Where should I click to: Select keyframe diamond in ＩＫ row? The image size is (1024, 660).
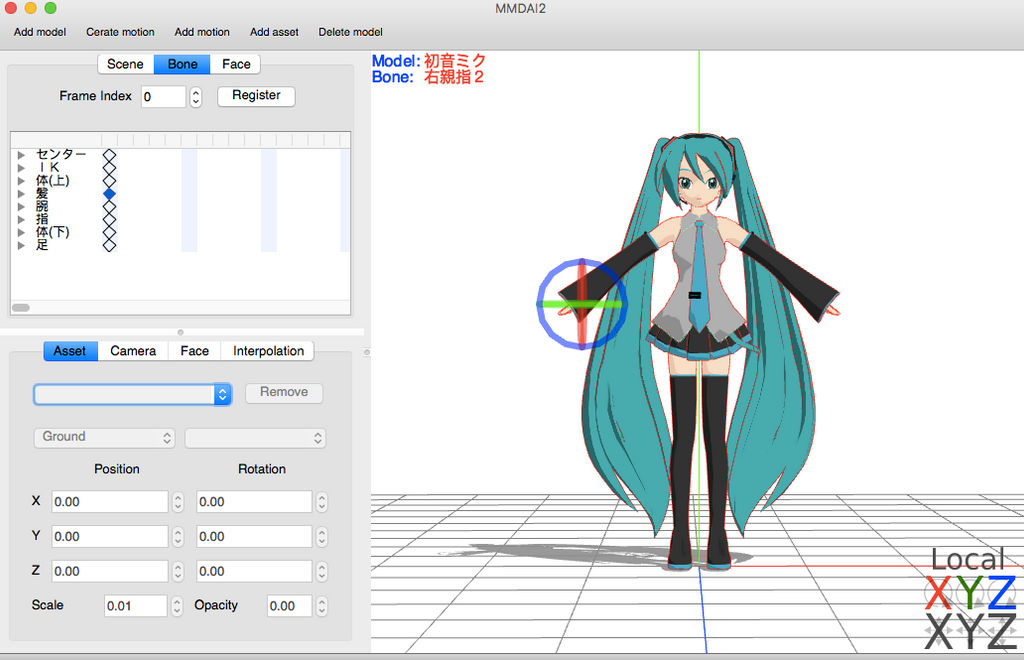coord(110,168)
